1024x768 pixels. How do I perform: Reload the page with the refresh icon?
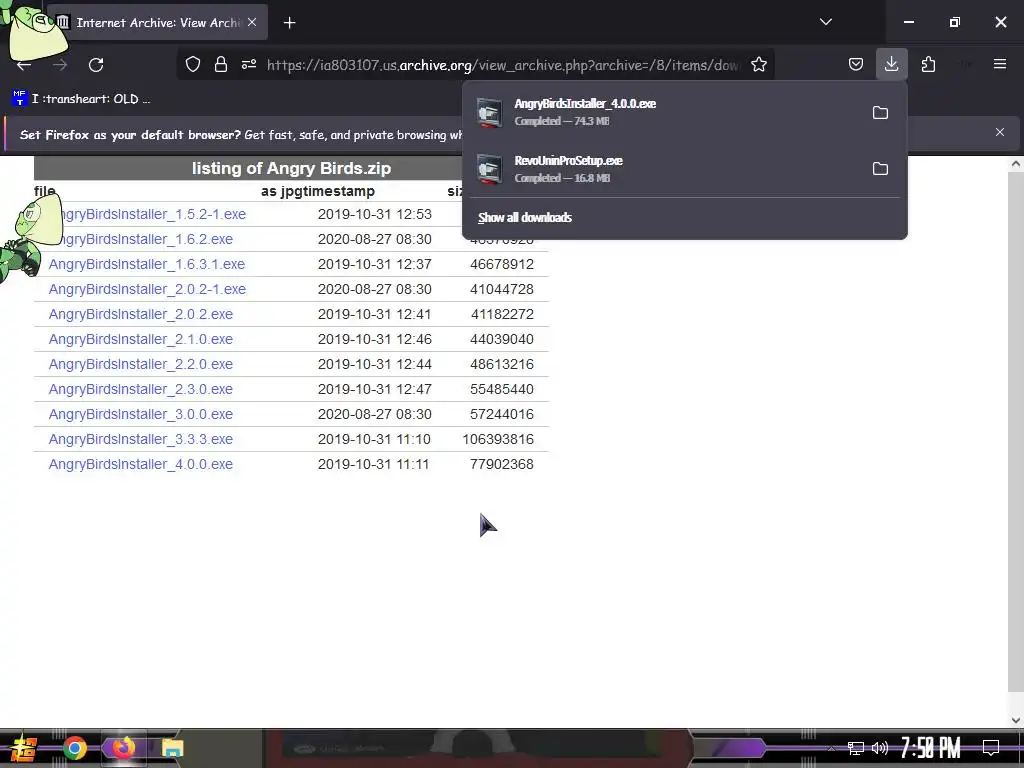click(x=96, y=65)
